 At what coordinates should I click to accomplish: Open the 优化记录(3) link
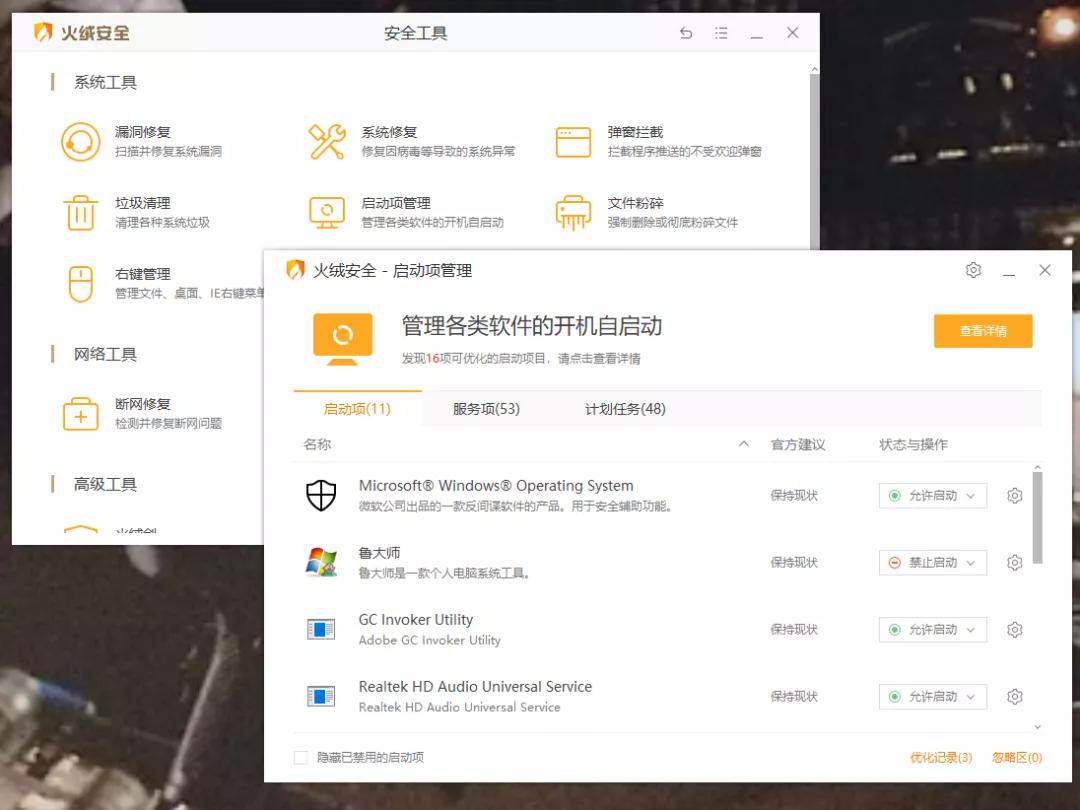click(941, 758)
